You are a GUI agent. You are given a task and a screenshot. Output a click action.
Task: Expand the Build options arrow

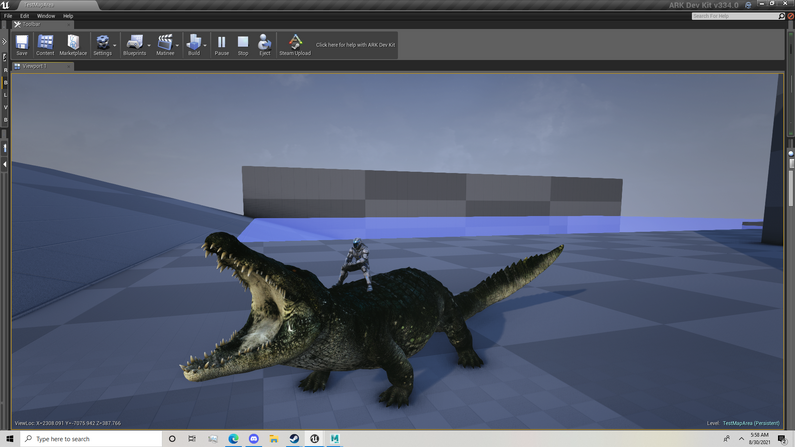205,46
